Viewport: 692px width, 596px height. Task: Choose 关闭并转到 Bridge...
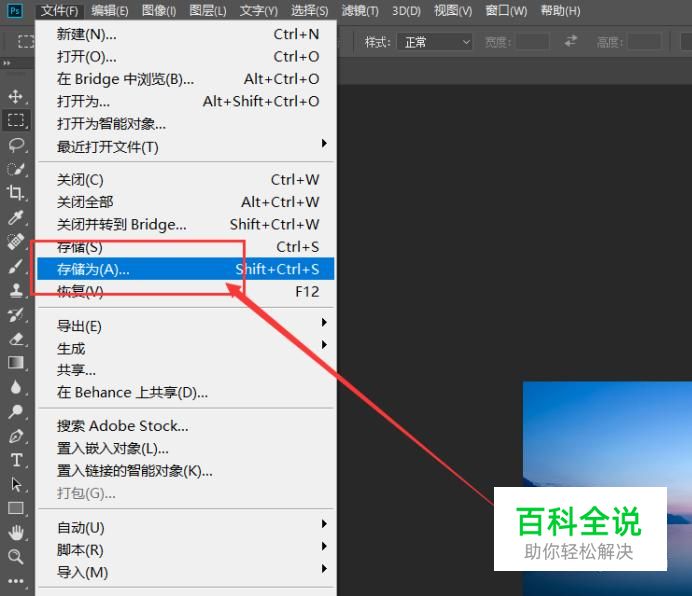coord(185,225)
